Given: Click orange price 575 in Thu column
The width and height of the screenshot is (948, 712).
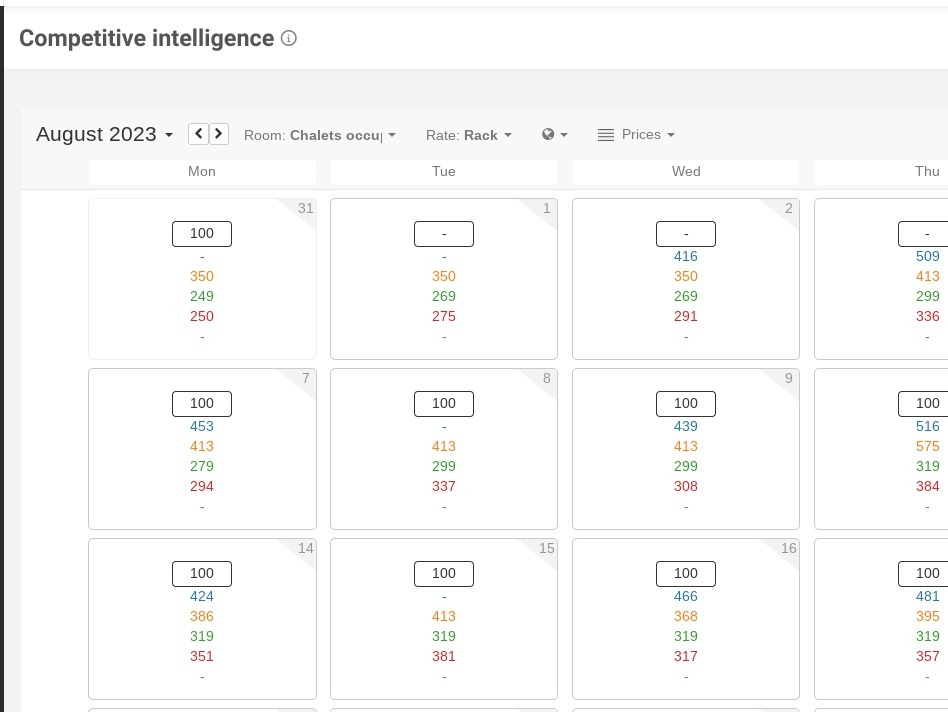Looking at the screenshot, I should click(x=927, y=446).
